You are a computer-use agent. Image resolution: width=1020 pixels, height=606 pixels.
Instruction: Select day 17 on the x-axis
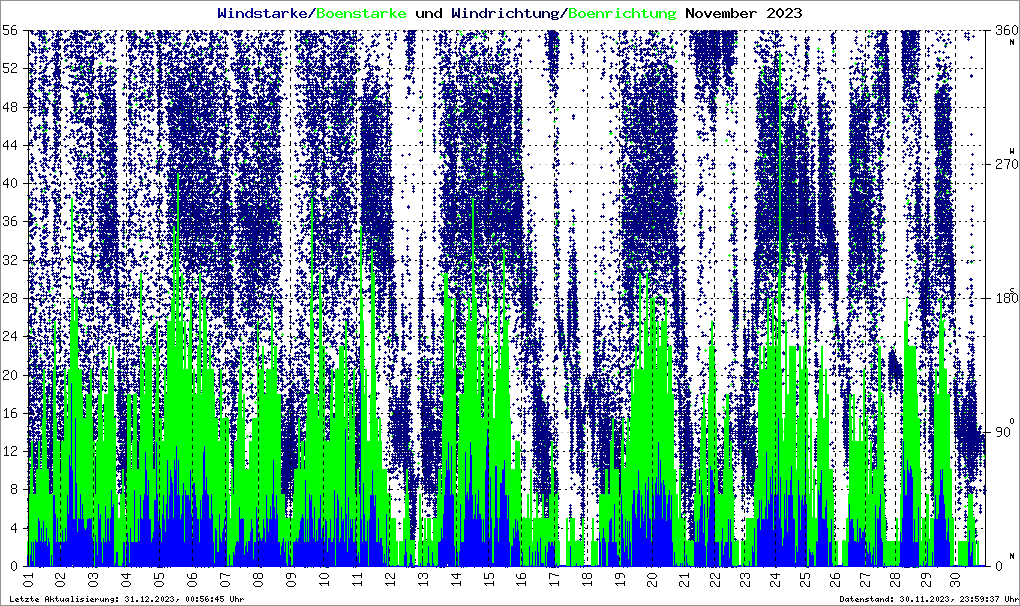[553, 580]
